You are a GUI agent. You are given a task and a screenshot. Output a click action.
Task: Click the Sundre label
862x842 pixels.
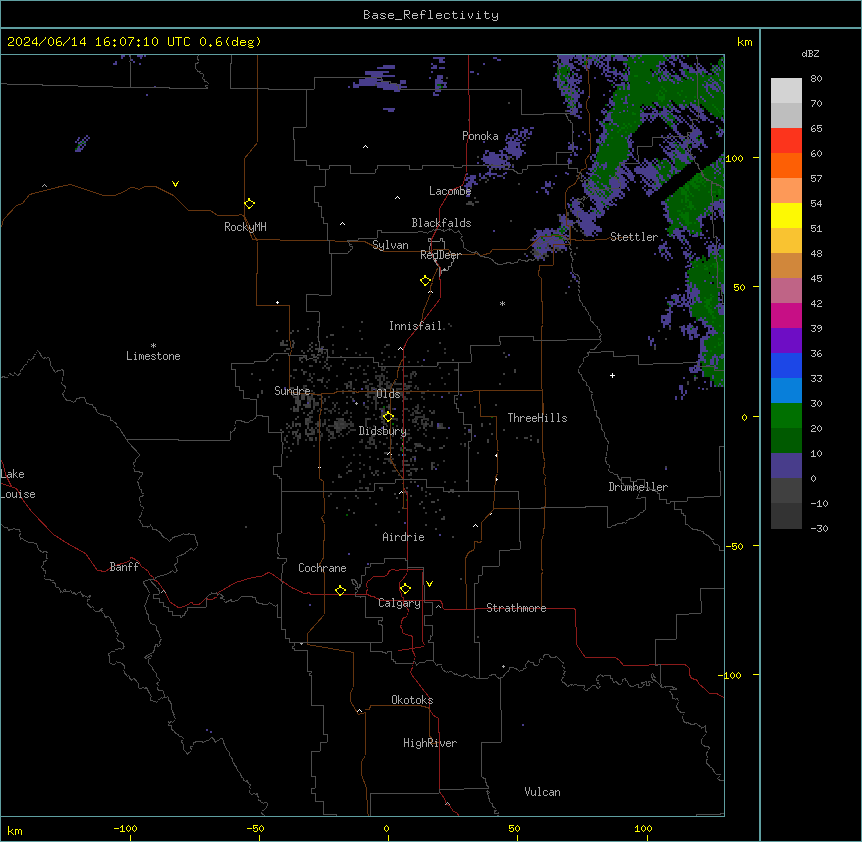point(292,391)
